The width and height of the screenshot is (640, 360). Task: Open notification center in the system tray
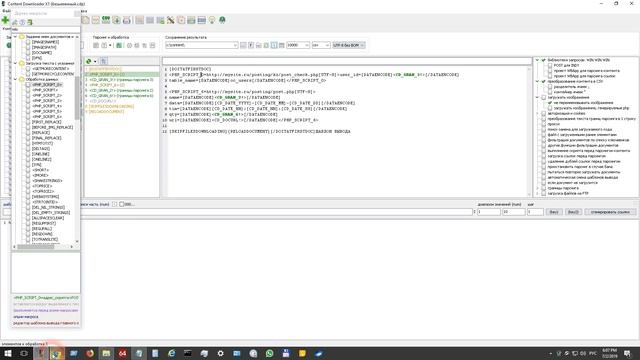[x=627, y=353]
